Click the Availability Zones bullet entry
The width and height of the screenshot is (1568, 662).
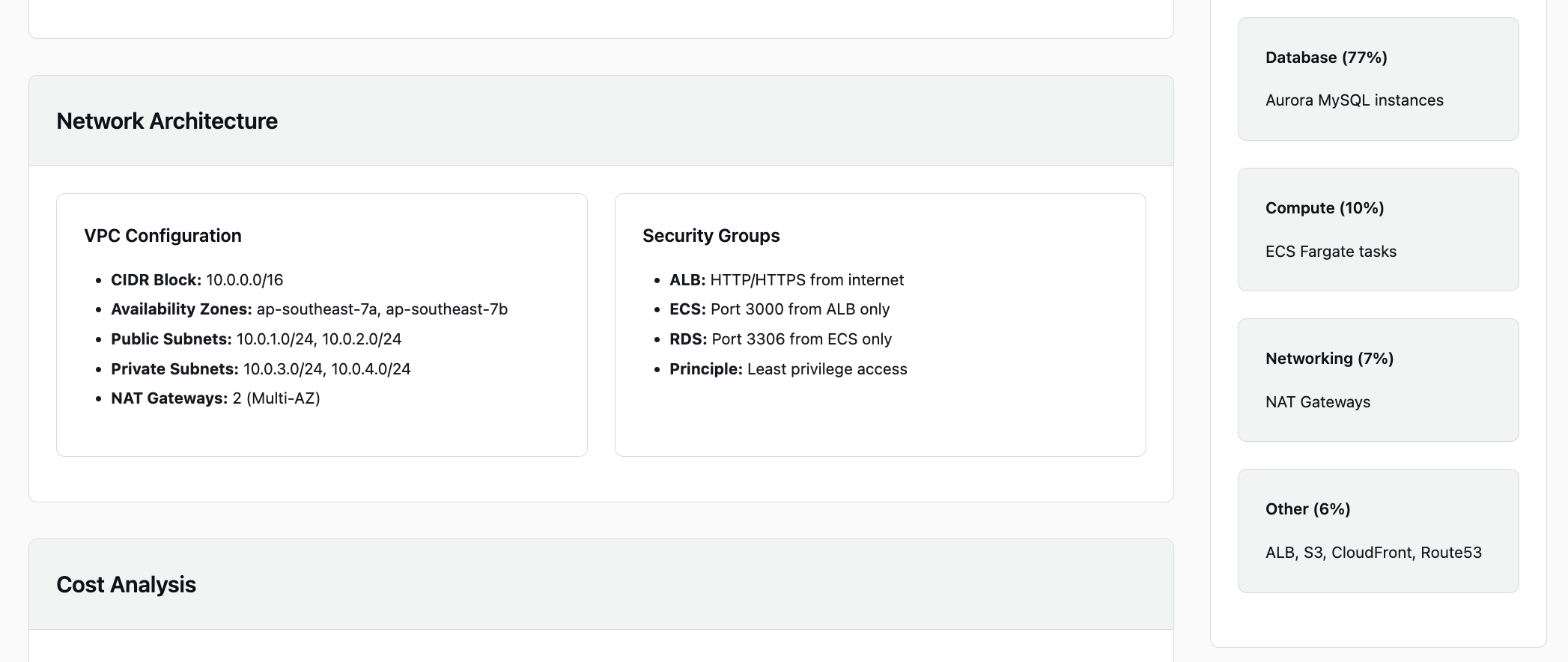coord(309,309)
